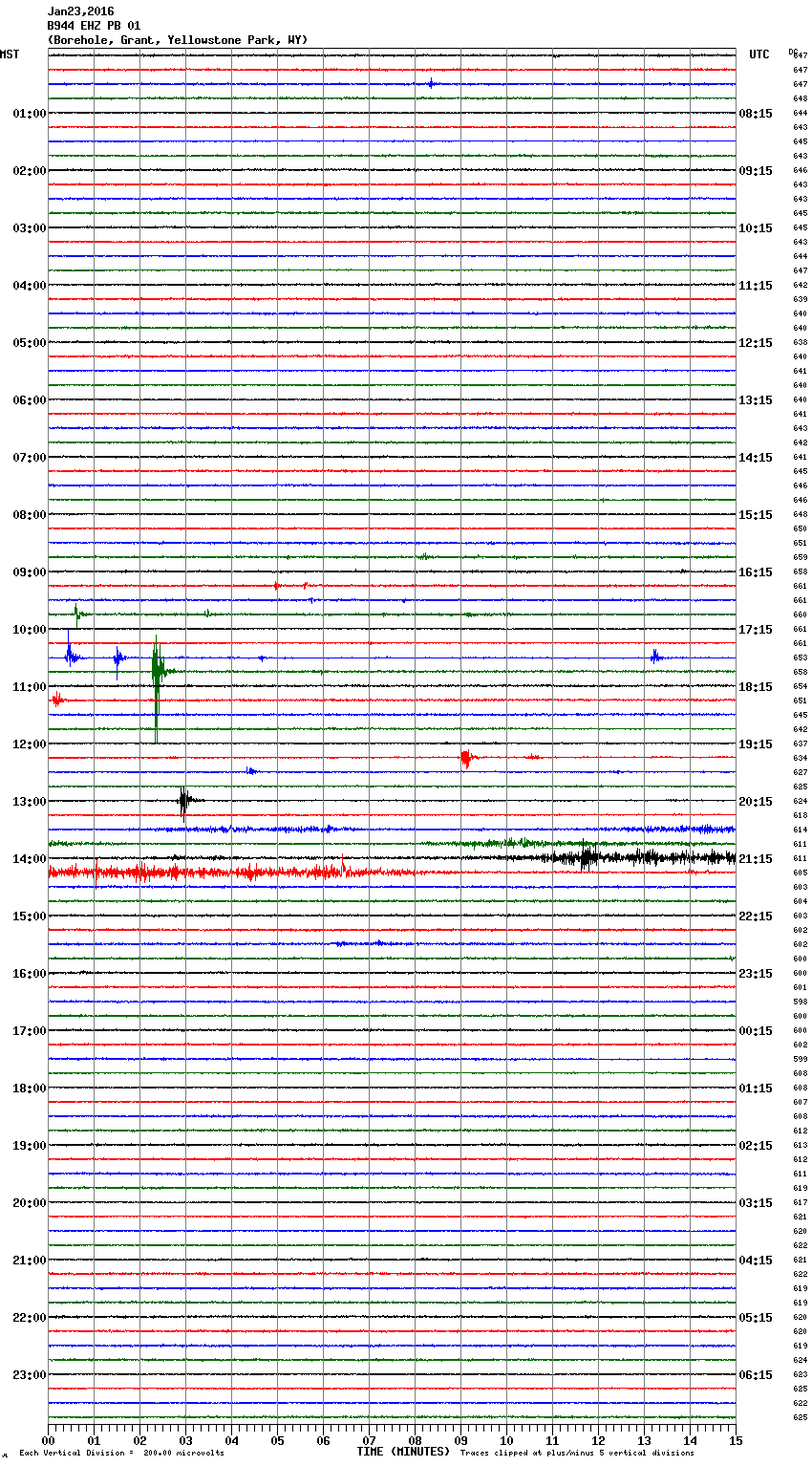Select the 06:00 MST hour label
Viewport: 812px width, 1466px height.
click(x=30, y=400)
